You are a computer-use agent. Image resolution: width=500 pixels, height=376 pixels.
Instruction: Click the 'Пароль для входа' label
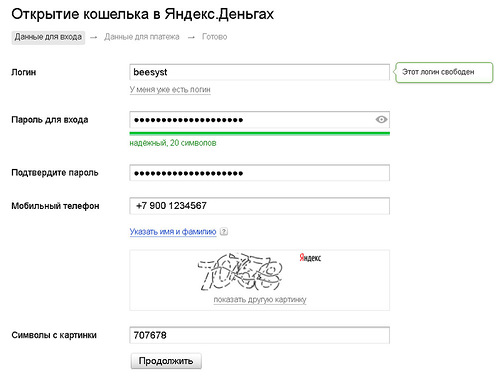(50, 120)
